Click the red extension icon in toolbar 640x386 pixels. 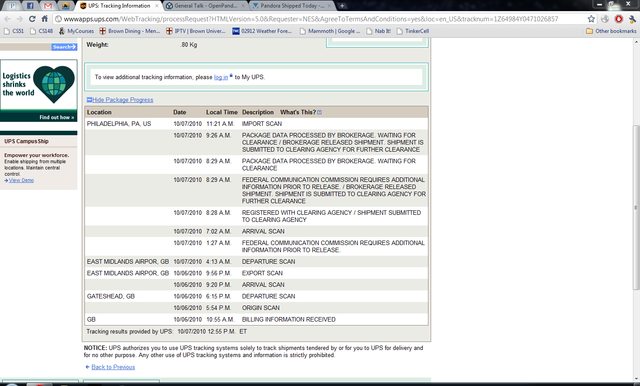point(619,19)
